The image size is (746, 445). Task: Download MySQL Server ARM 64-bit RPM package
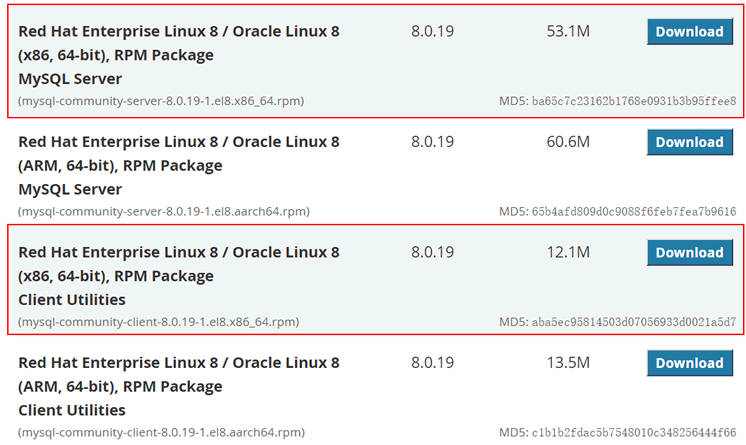point(689,142)
